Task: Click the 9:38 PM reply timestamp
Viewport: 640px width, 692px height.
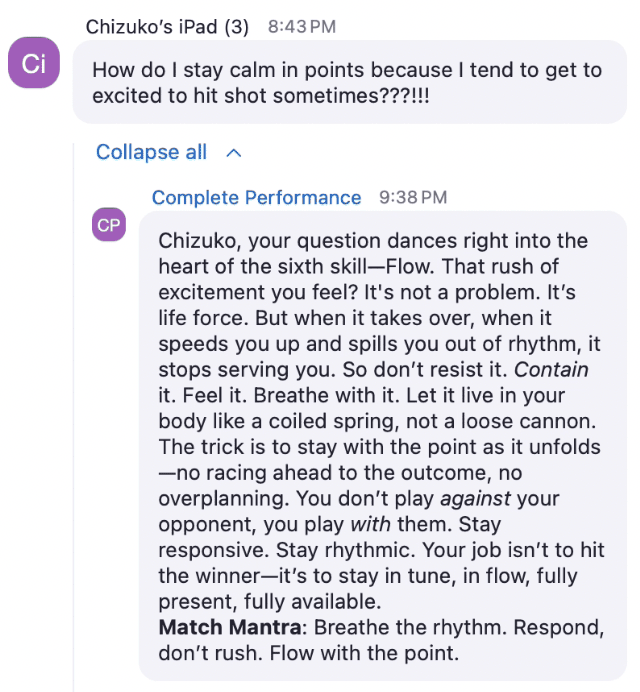Action: (x=413, y=197)
